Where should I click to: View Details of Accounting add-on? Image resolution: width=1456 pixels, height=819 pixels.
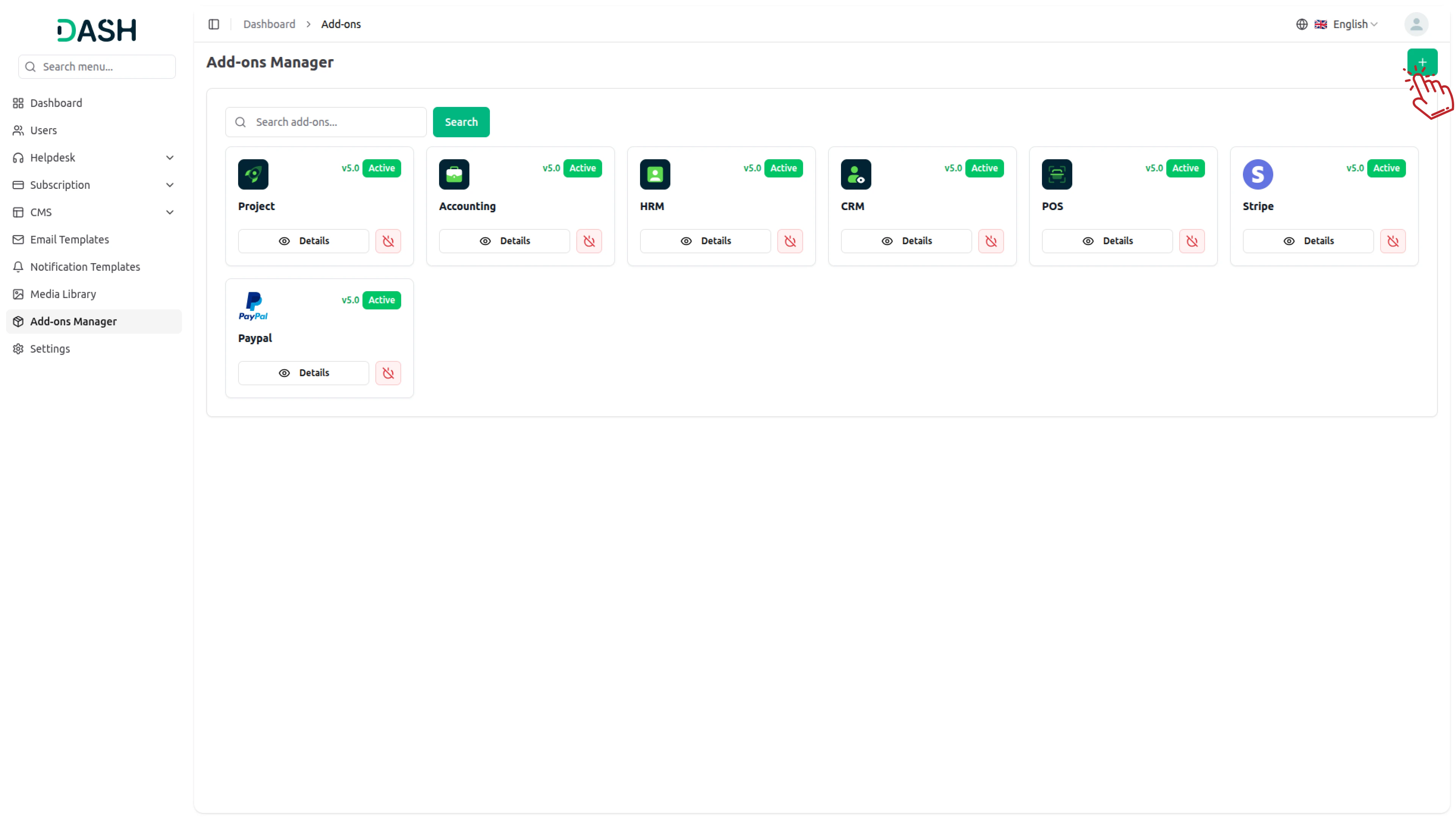pos(504,241)
